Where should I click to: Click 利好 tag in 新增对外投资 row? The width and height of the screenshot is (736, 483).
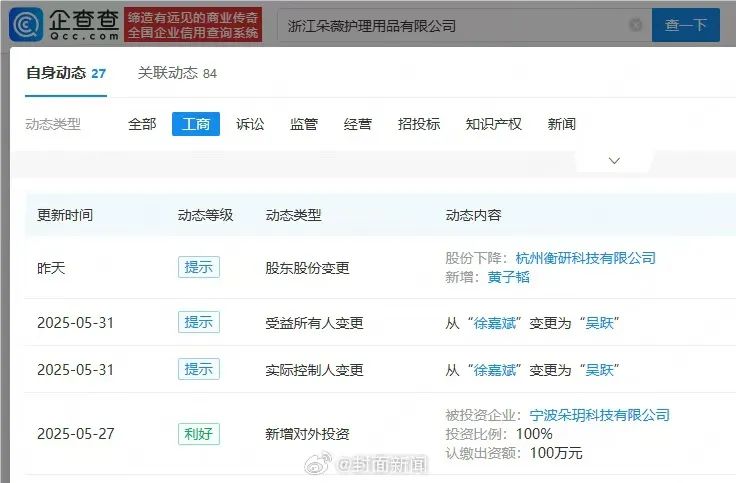point(199,434)
